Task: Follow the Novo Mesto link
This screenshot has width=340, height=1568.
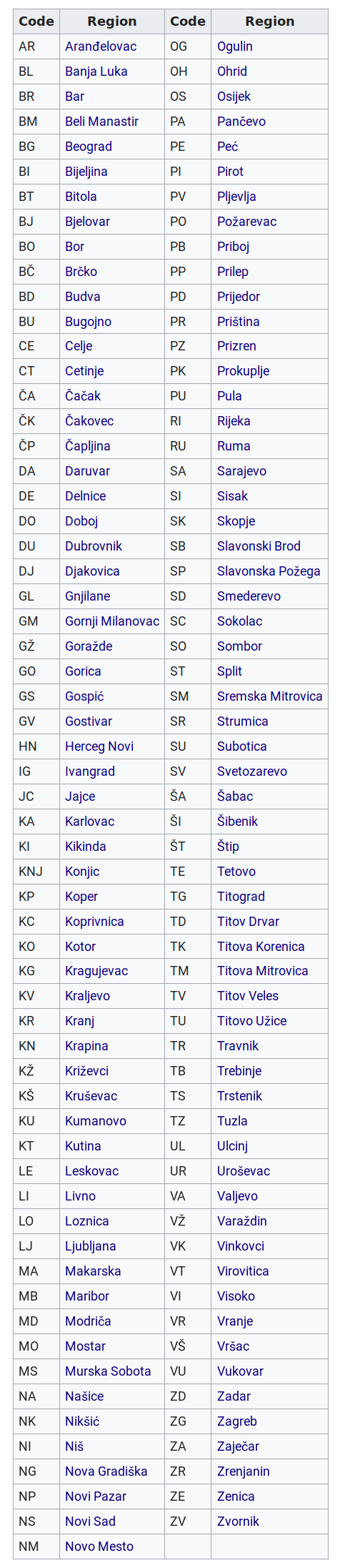Action: 99,1547
